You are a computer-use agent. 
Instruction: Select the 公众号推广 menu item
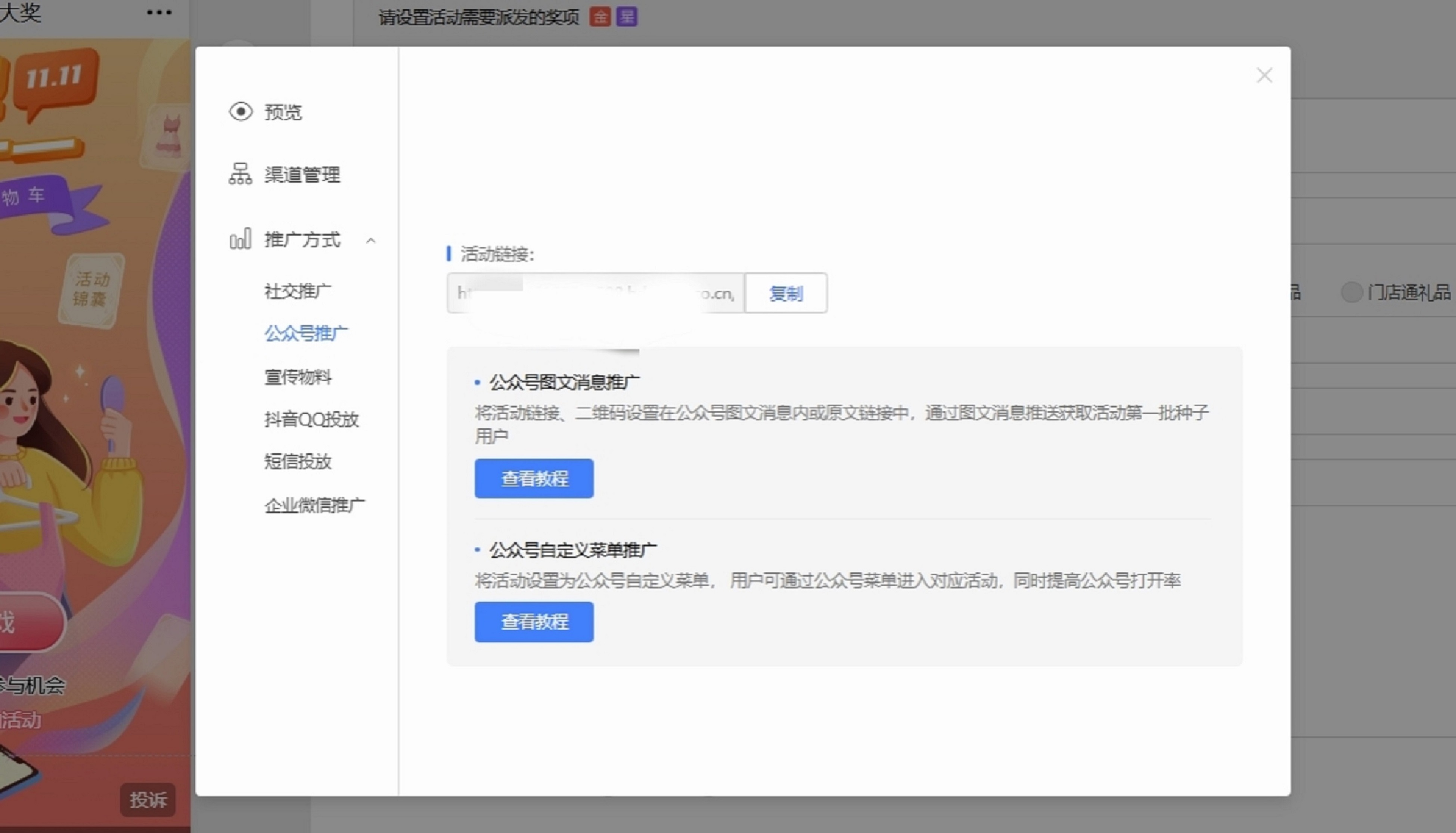tap(305, 333)
